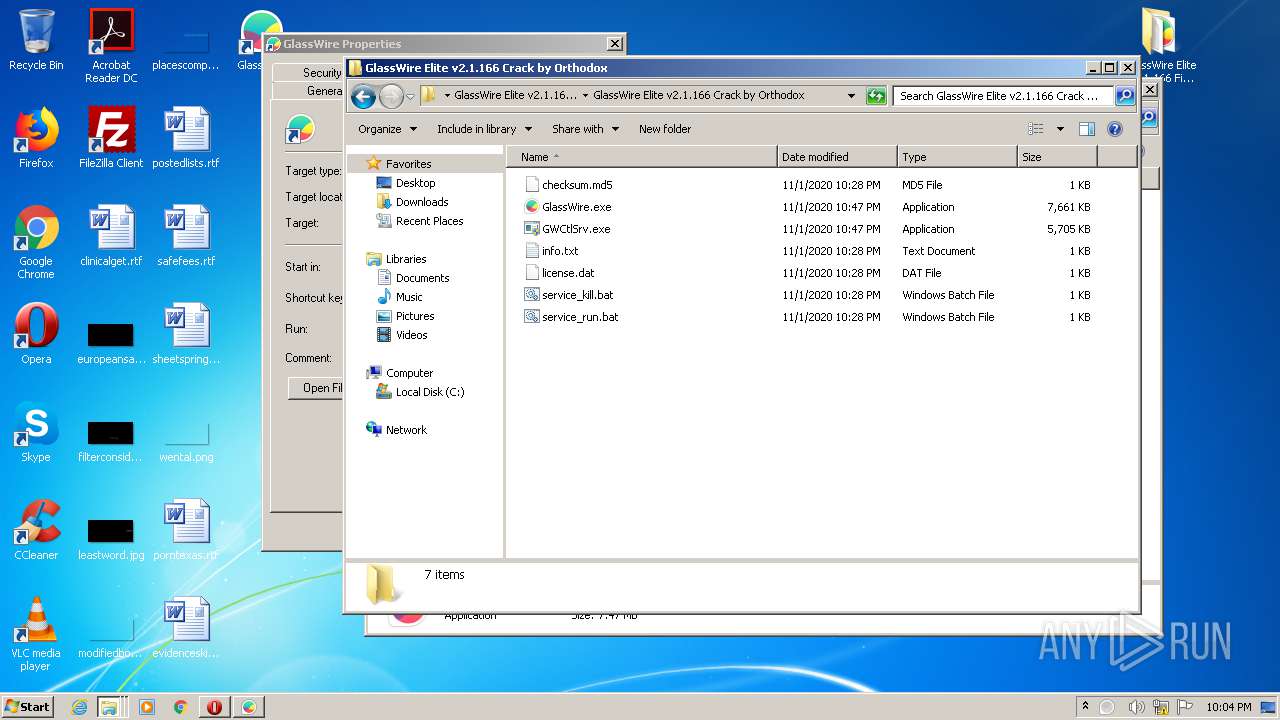Open the Include in library dropdown

click(x=484, y=129)
